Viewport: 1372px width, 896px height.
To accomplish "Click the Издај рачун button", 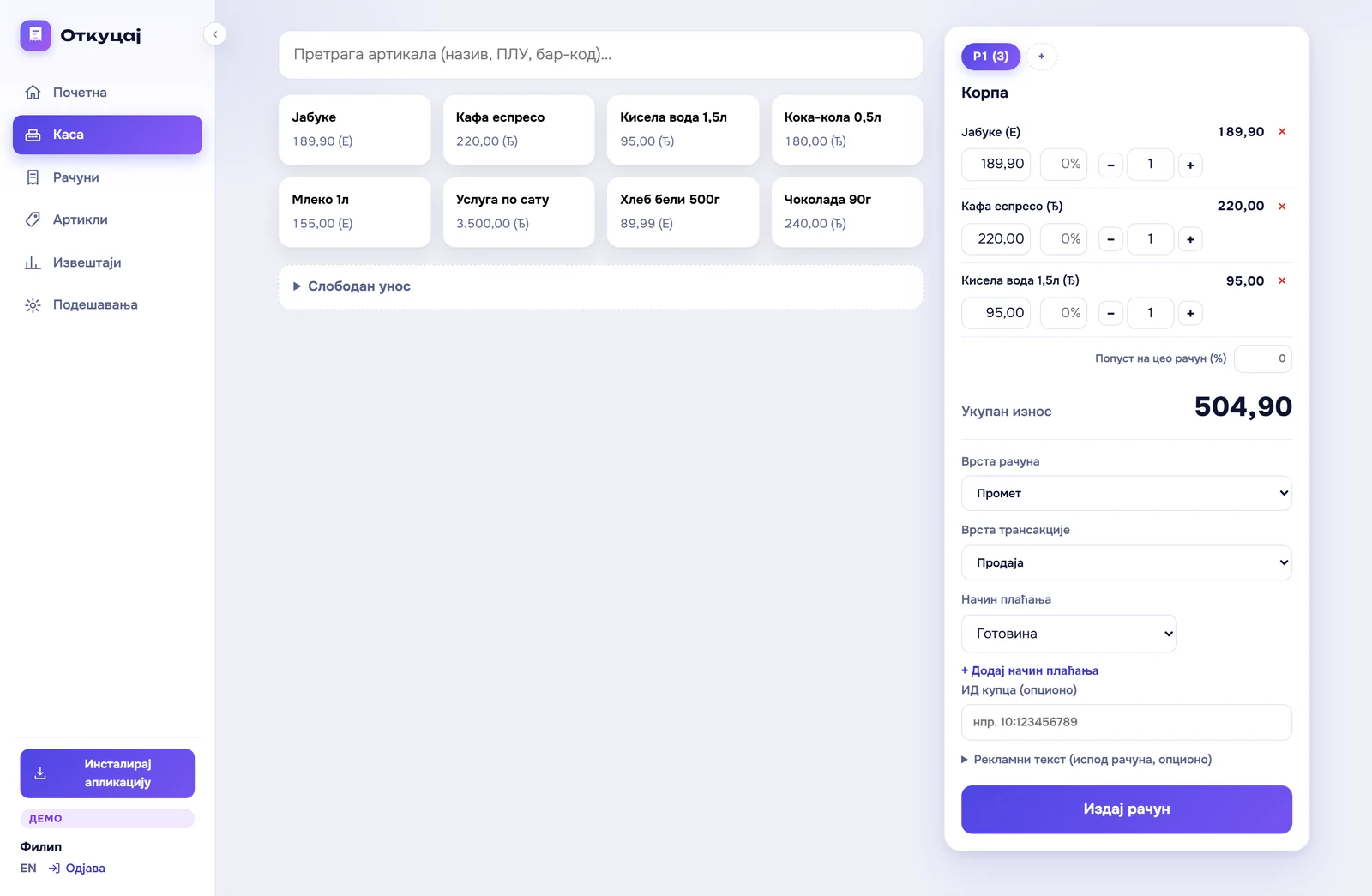I will 1126,809.
